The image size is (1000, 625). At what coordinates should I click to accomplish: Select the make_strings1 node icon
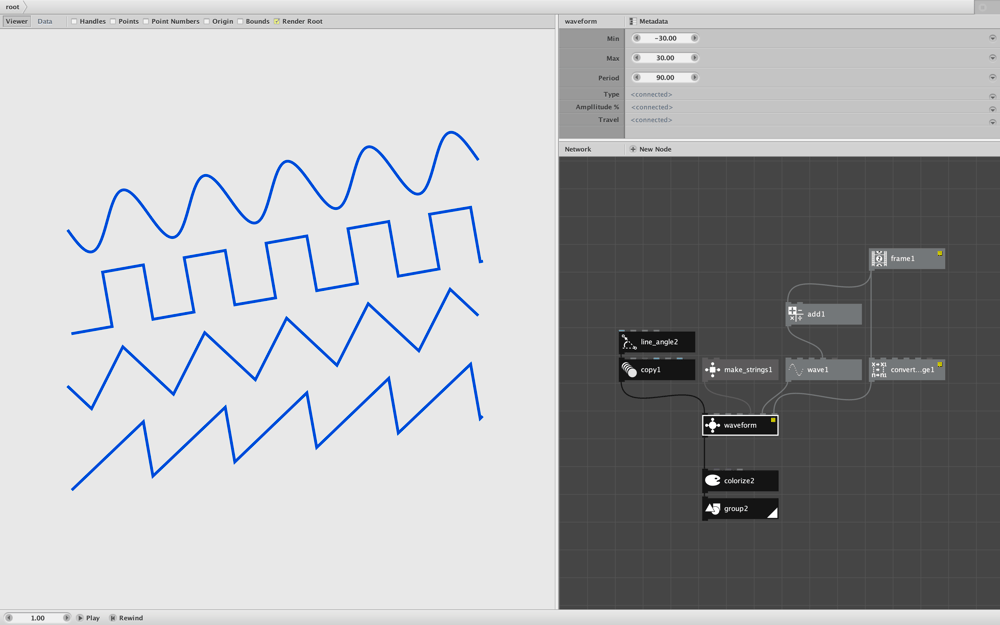click(x=712, y=370)
